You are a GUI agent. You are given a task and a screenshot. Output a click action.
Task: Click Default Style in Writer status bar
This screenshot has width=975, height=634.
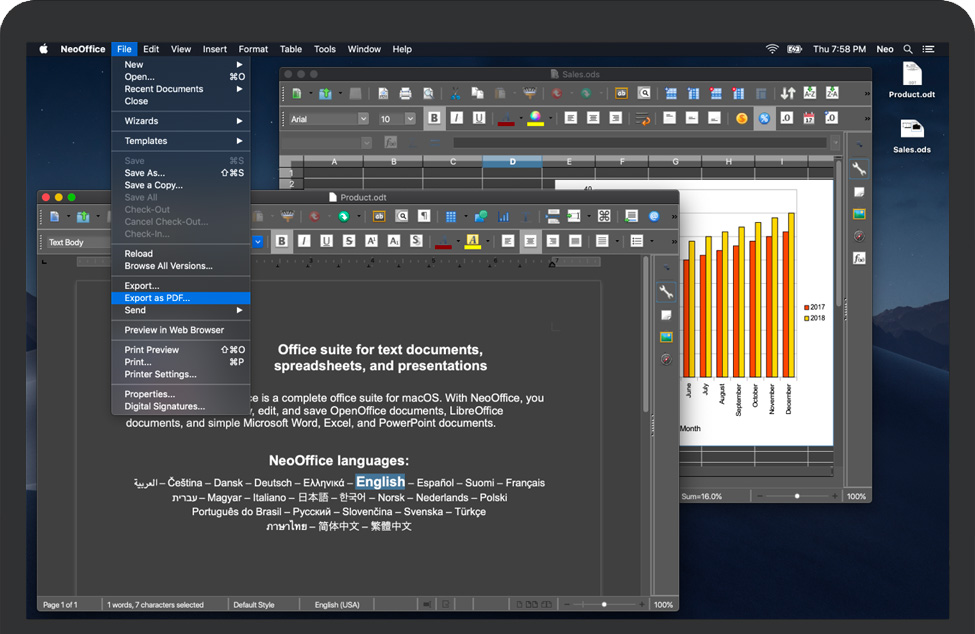(x=253, y=605)
